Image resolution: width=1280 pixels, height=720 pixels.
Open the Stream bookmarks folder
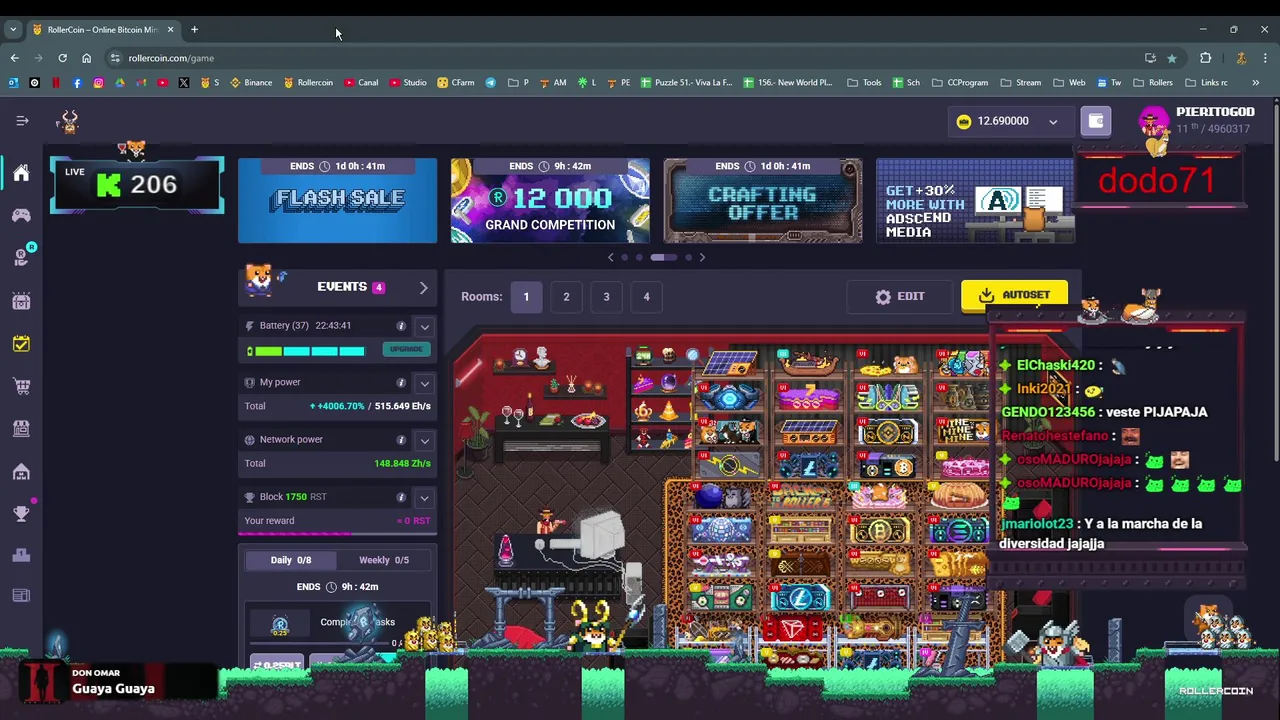click(x=1021, y=82)
